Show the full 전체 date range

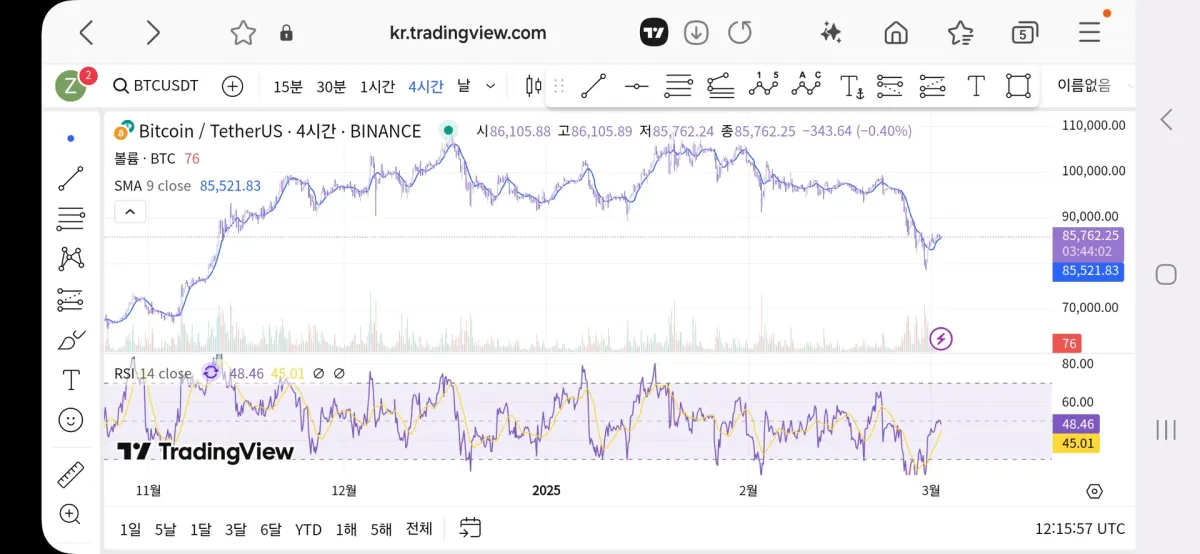pos(419,528)
